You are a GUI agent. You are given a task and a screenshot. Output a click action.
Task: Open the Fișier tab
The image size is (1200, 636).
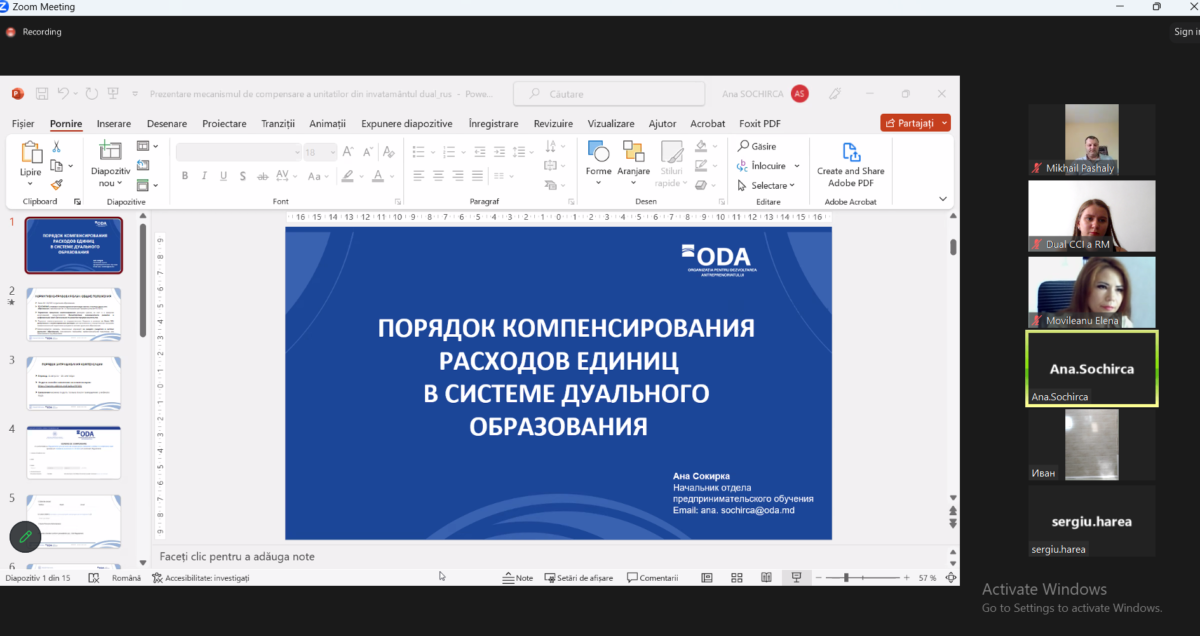23,124
